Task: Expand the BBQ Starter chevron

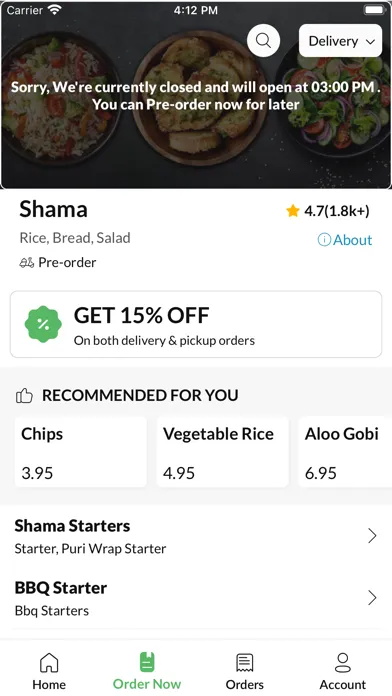Action: 372,598
